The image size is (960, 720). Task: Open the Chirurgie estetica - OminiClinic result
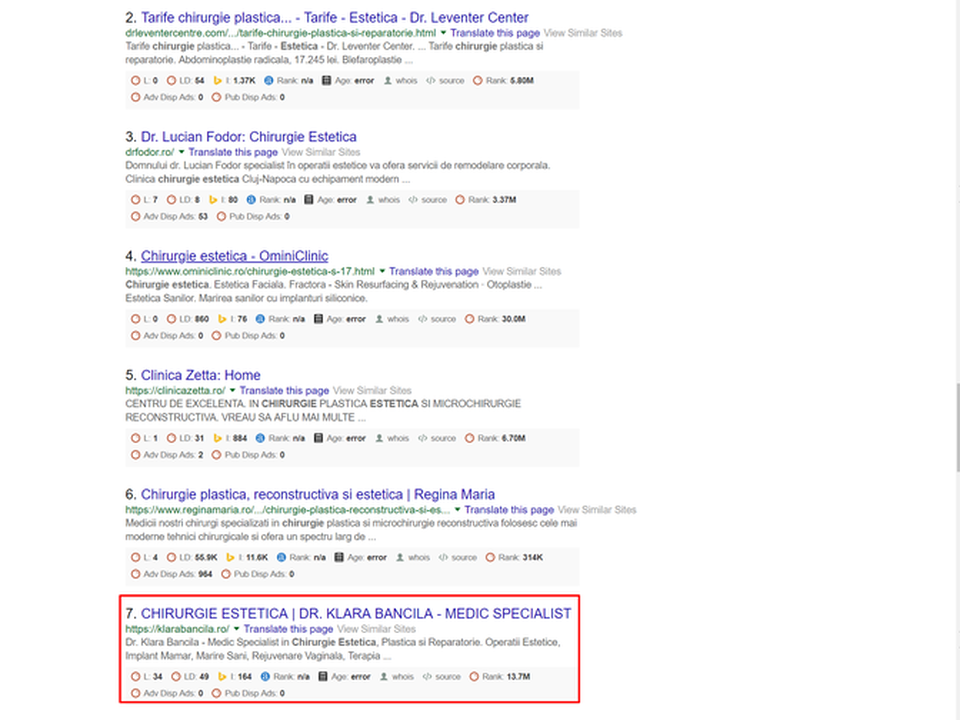point(234,256)
